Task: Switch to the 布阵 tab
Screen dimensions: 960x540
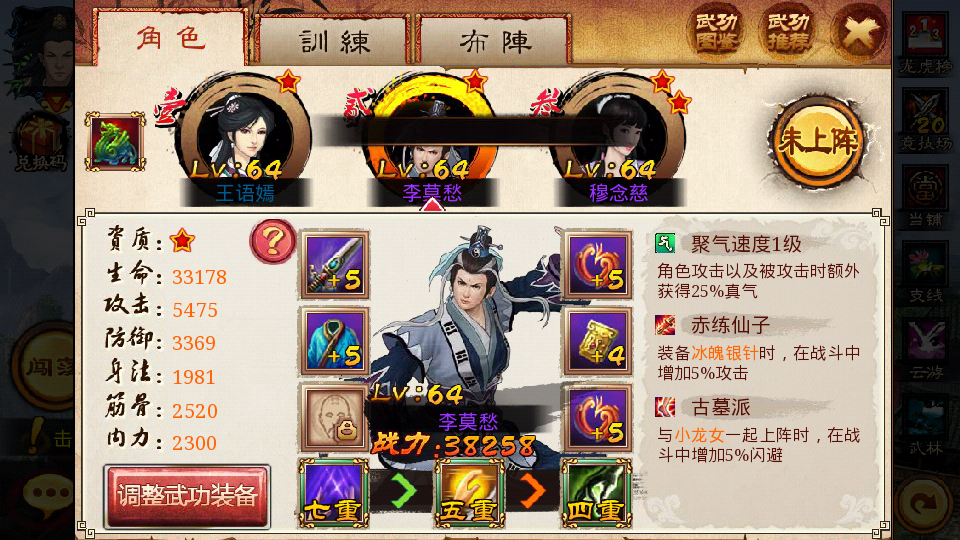Action: (494, 40)
